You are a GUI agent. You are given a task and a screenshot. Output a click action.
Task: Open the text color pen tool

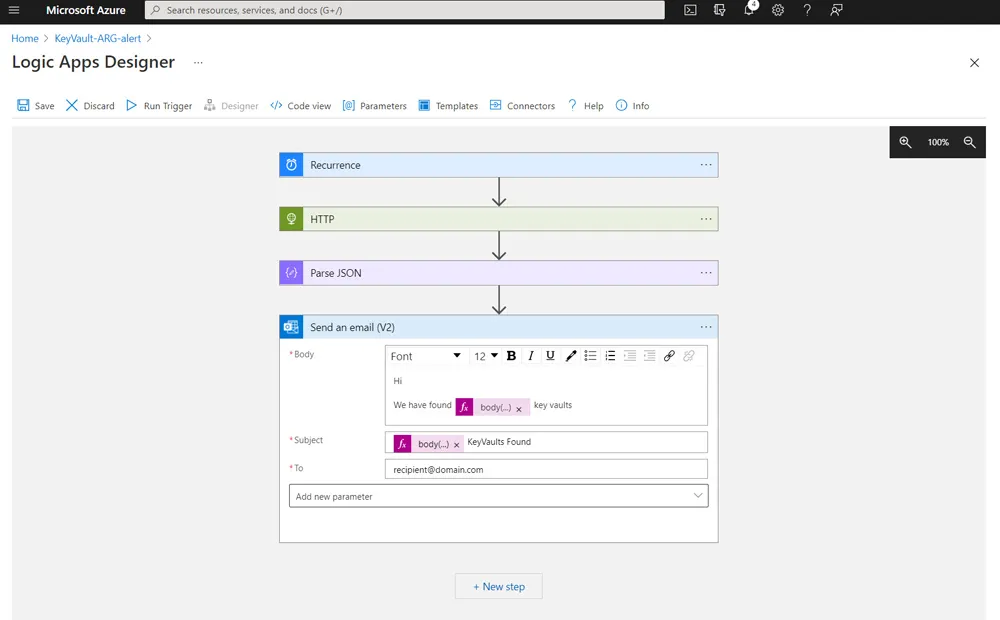[x=571, y=356]
